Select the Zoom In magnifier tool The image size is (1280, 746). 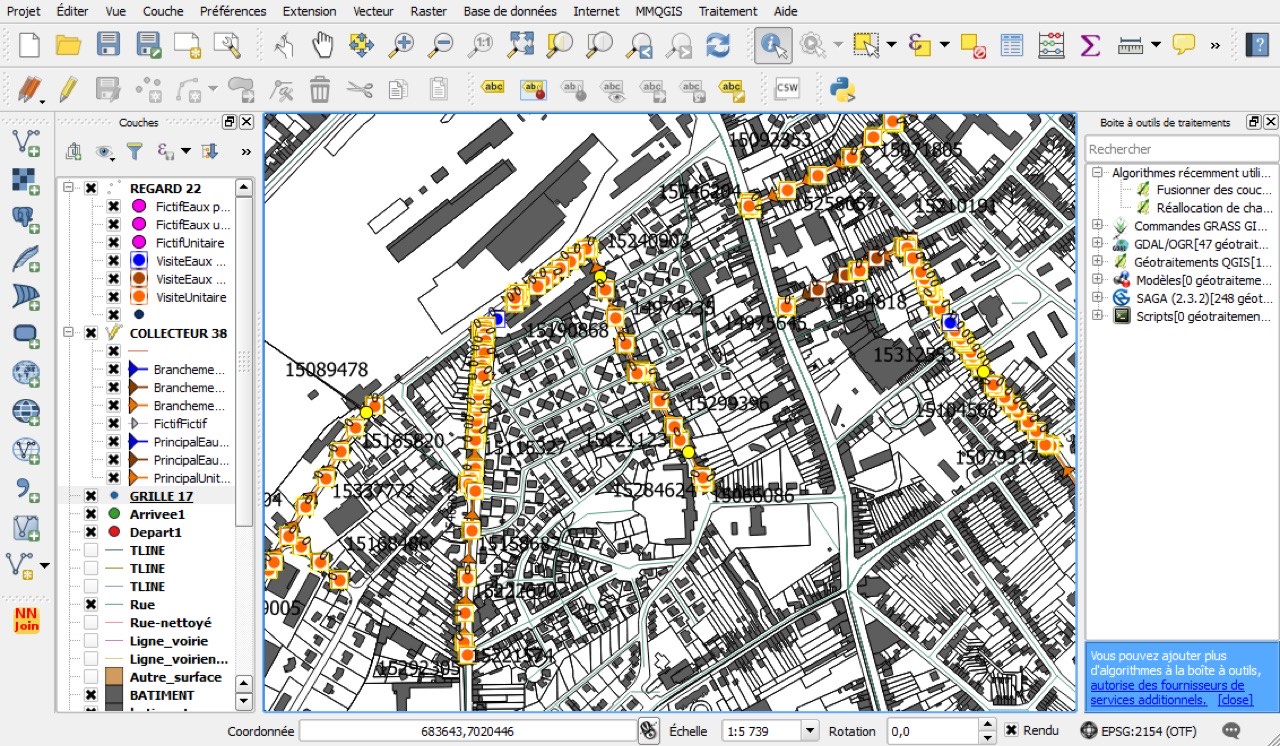click(x=402, y=45)
